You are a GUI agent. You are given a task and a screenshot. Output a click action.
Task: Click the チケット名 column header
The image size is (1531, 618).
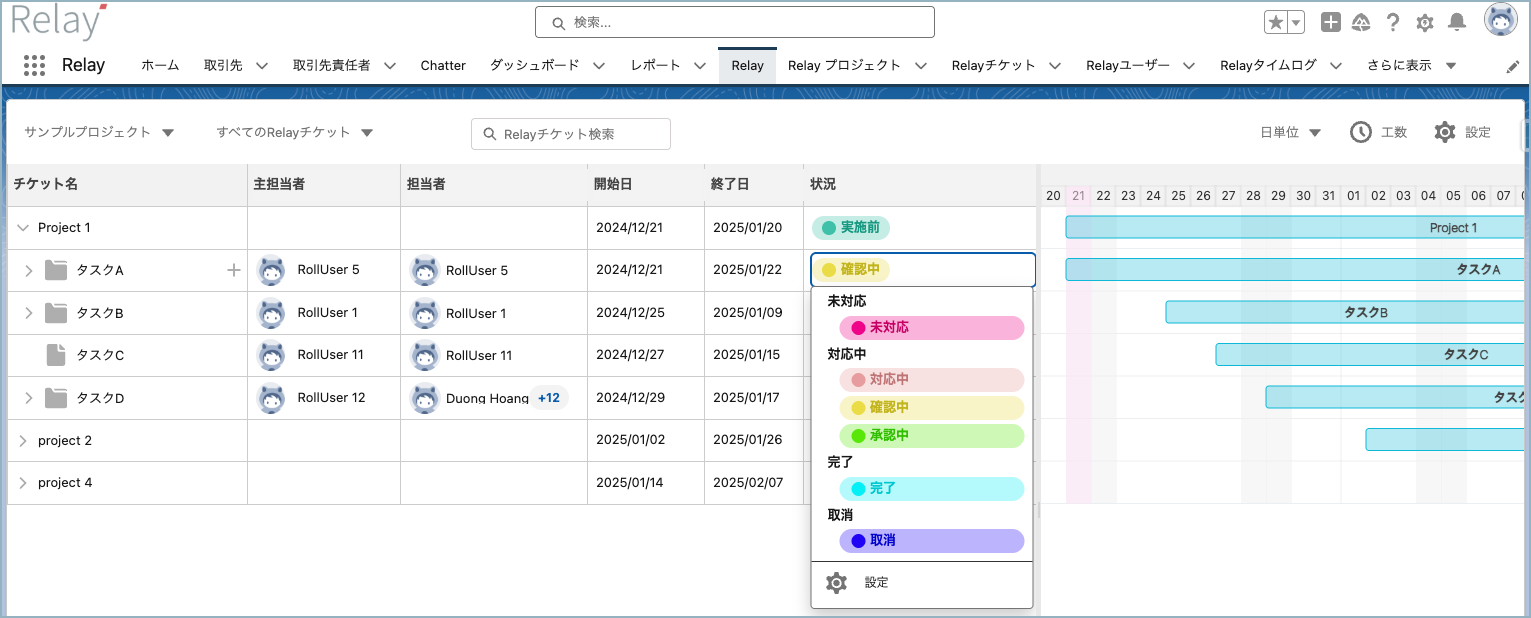(127, 185)
